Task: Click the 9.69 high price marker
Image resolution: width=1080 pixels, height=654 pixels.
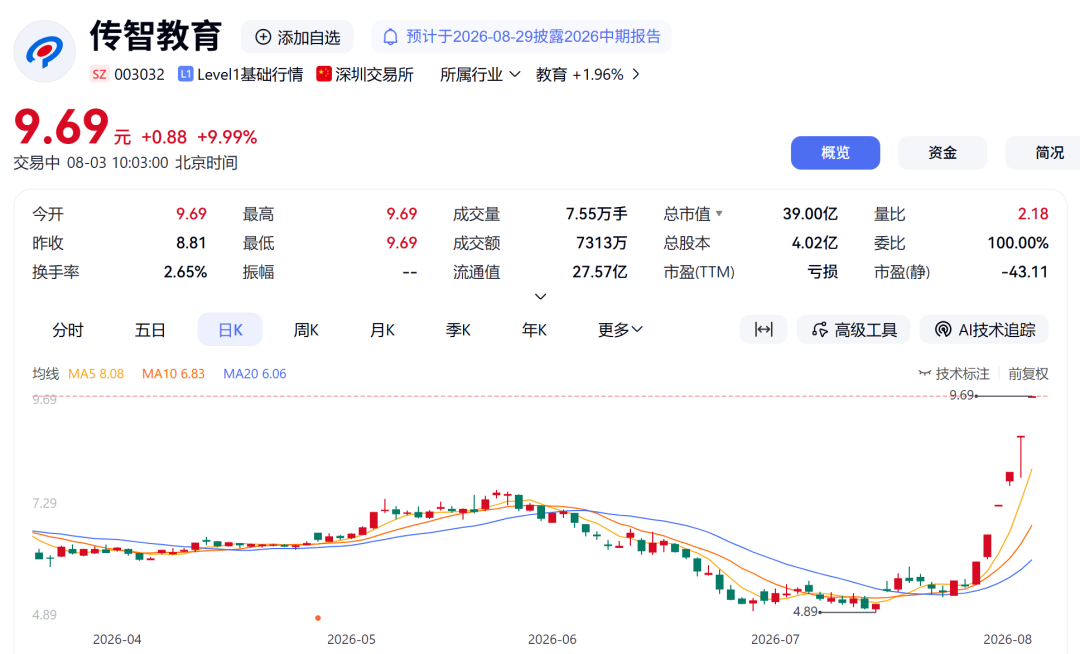Action: pyautogui.click(x=962, y=395)
